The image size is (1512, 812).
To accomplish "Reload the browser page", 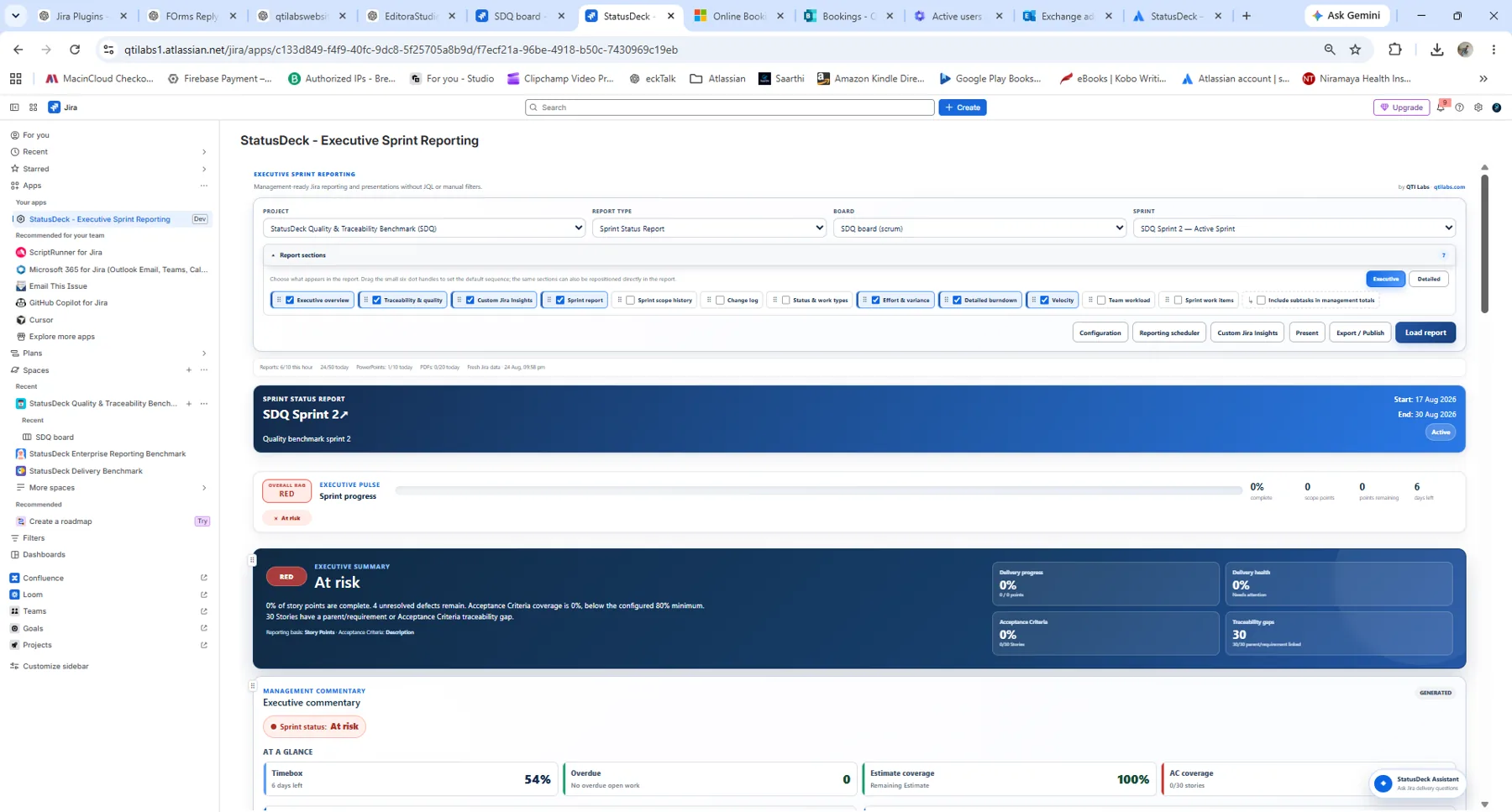I will click(75, 50).
